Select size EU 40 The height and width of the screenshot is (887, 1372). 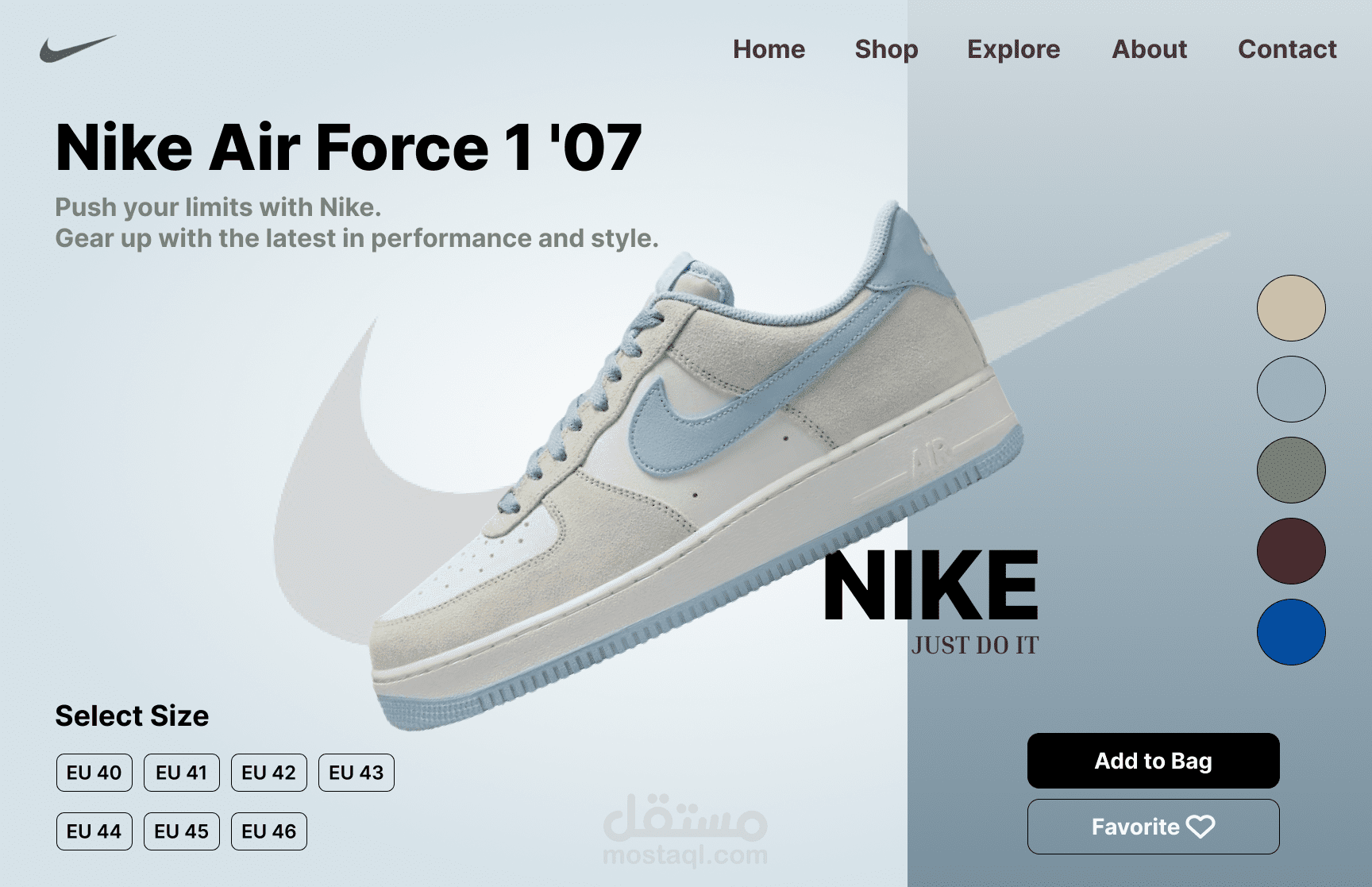94,773
